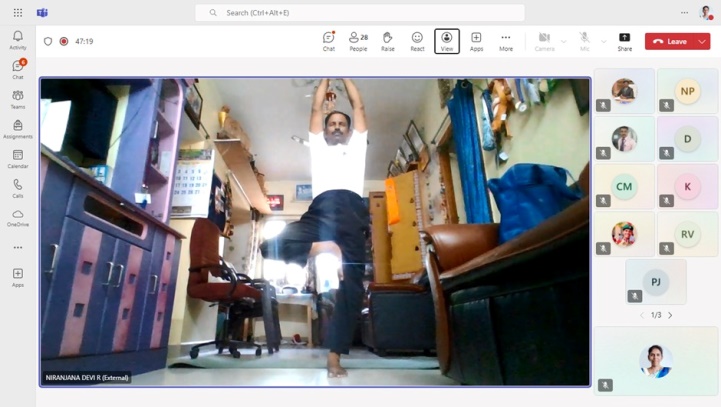Select the woman's self-view tile below the pager
Image resolution: width=721 pixels, height=407 pixels.
pos(656,361)
